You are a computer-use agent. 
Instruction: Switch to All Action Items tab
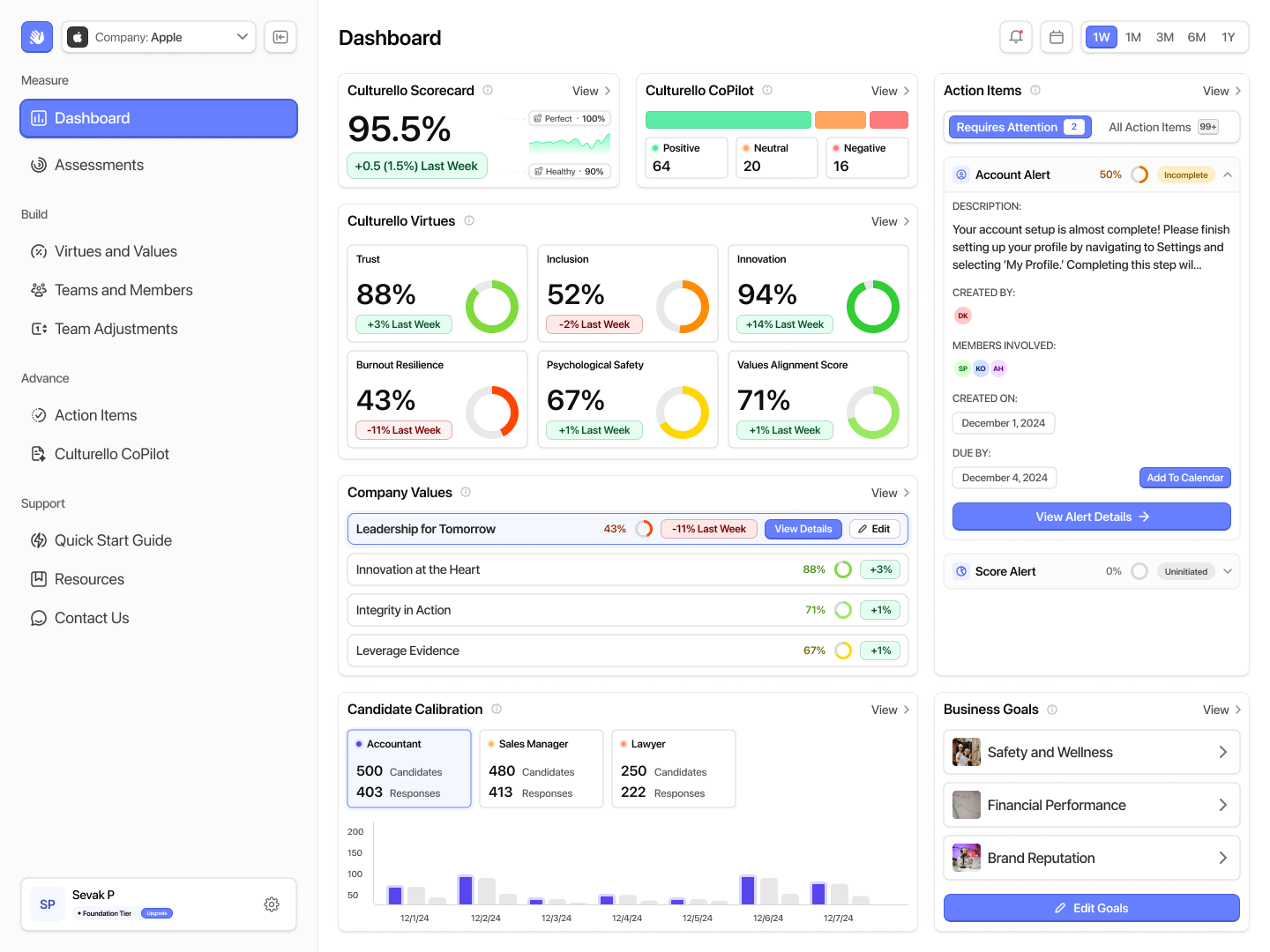(1160, 127)
